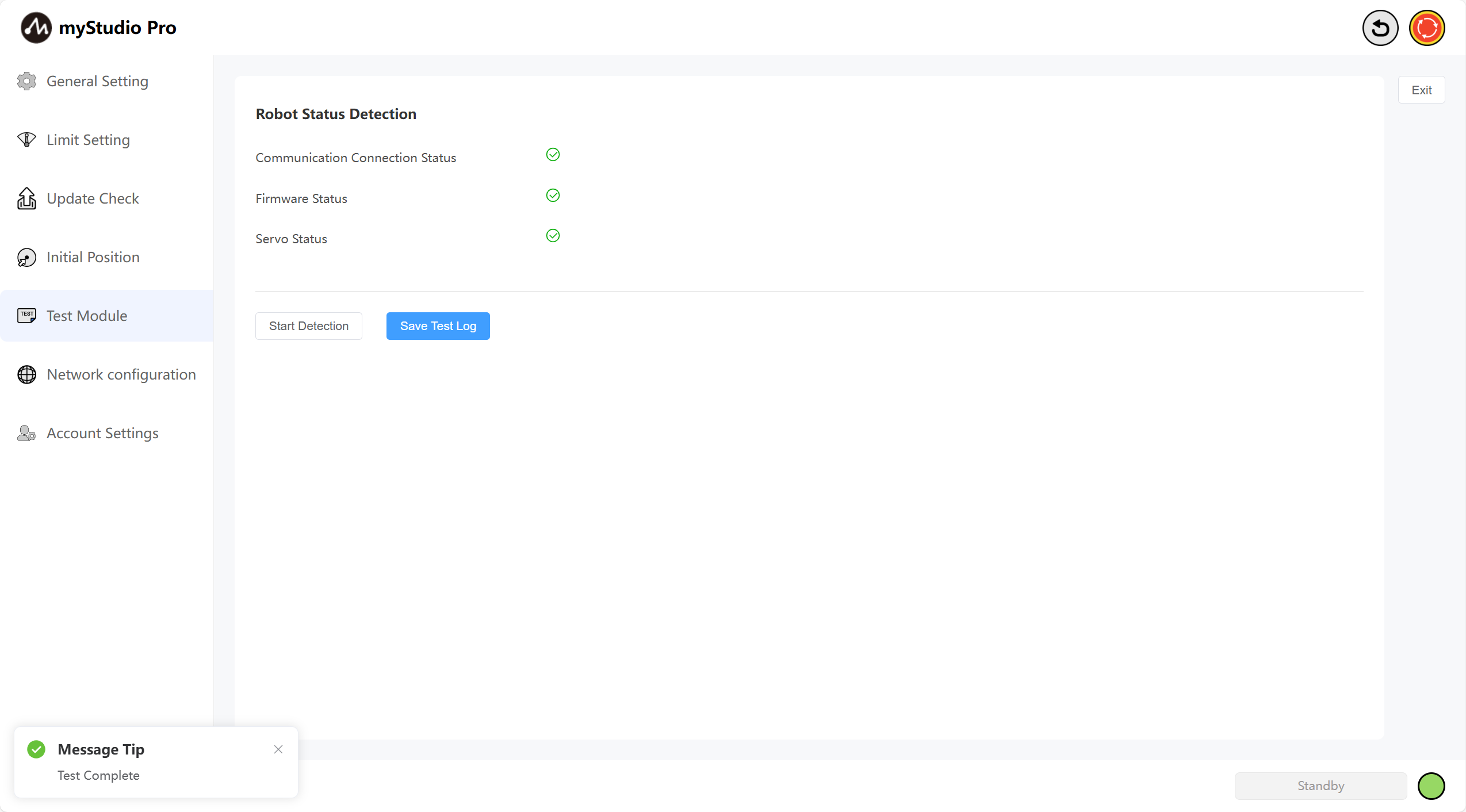Click the Servo Status green checkmark
Viewport: 1466px width, 812px height.
pos(553,236)
